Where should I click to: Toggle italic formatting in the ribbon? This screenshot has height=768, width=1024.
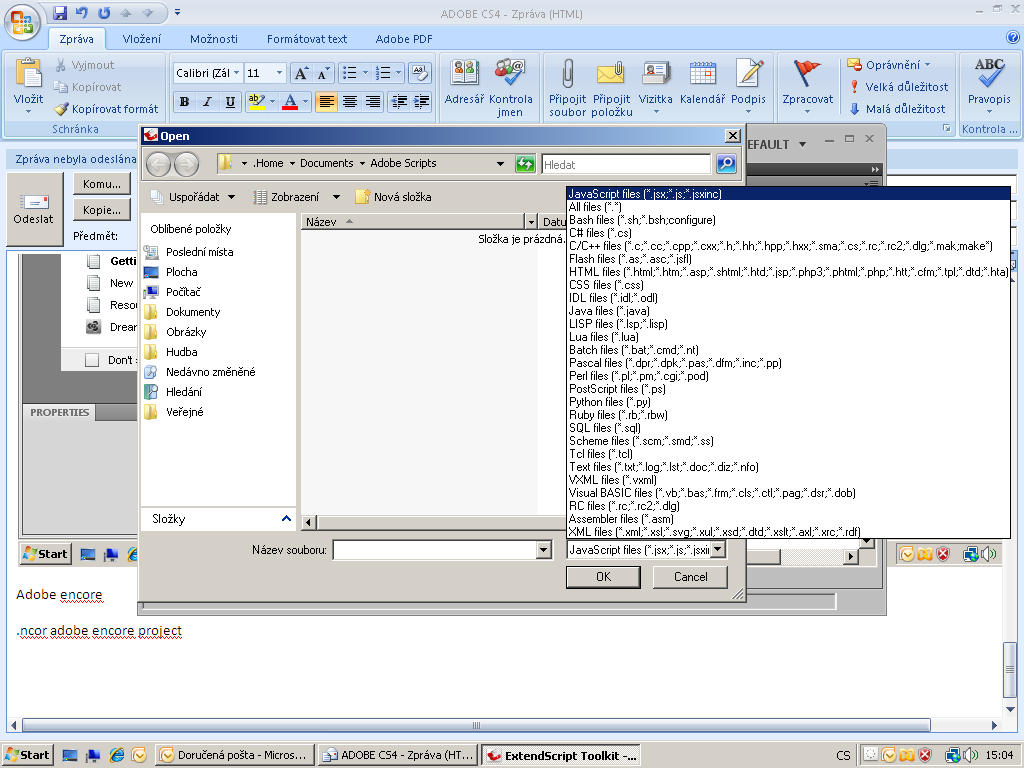click(x=207, y=101)
